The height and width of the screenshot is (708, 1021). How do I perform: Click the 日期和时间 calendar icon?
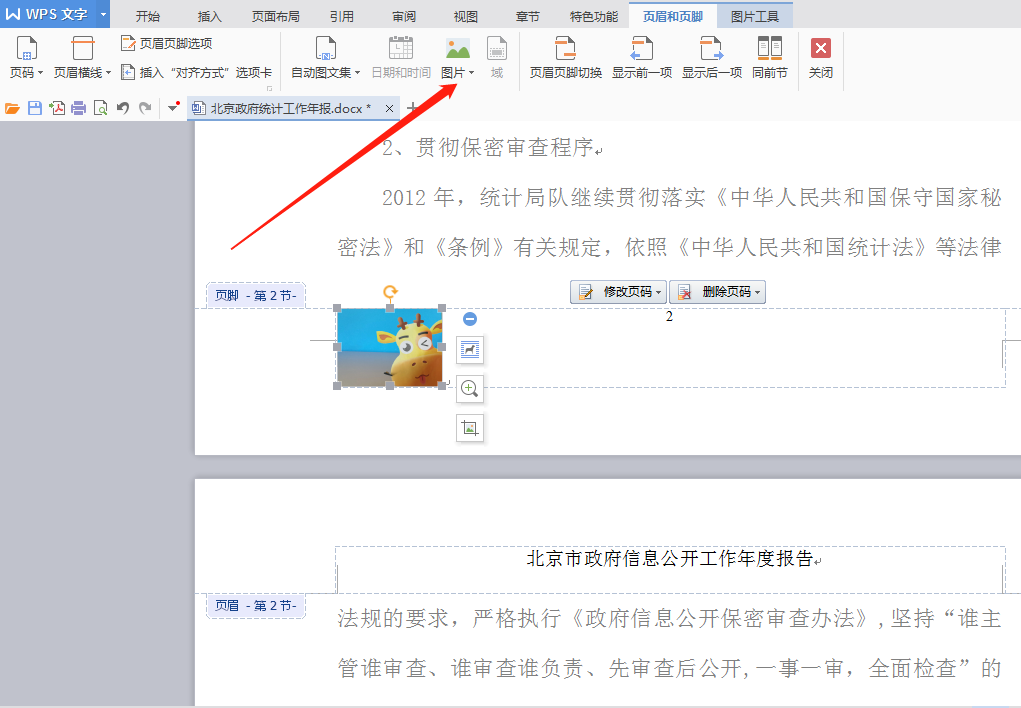point(400,49)
